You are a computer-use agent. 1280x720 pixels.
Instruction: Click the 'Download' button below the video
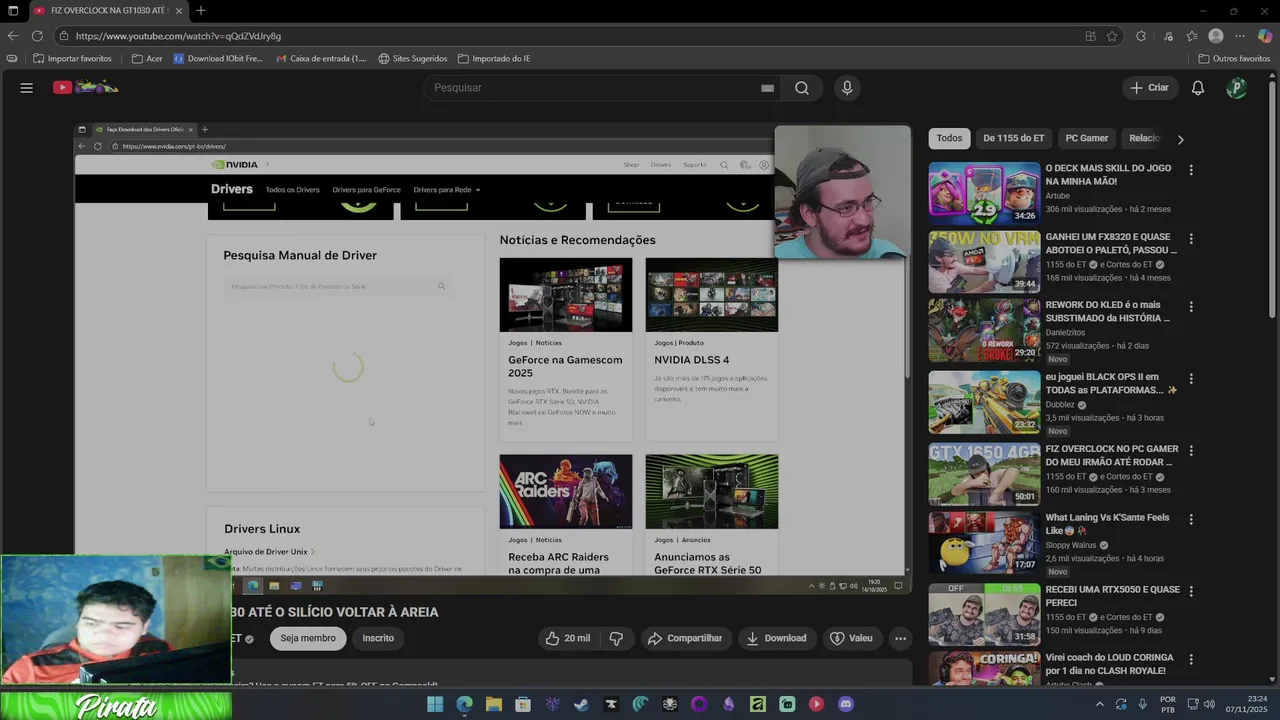pos(776,638)
